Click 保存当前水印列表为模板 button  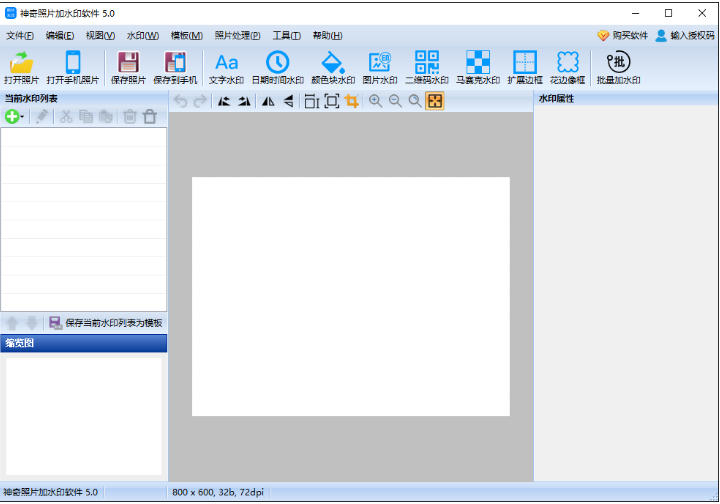click(105, 323)
